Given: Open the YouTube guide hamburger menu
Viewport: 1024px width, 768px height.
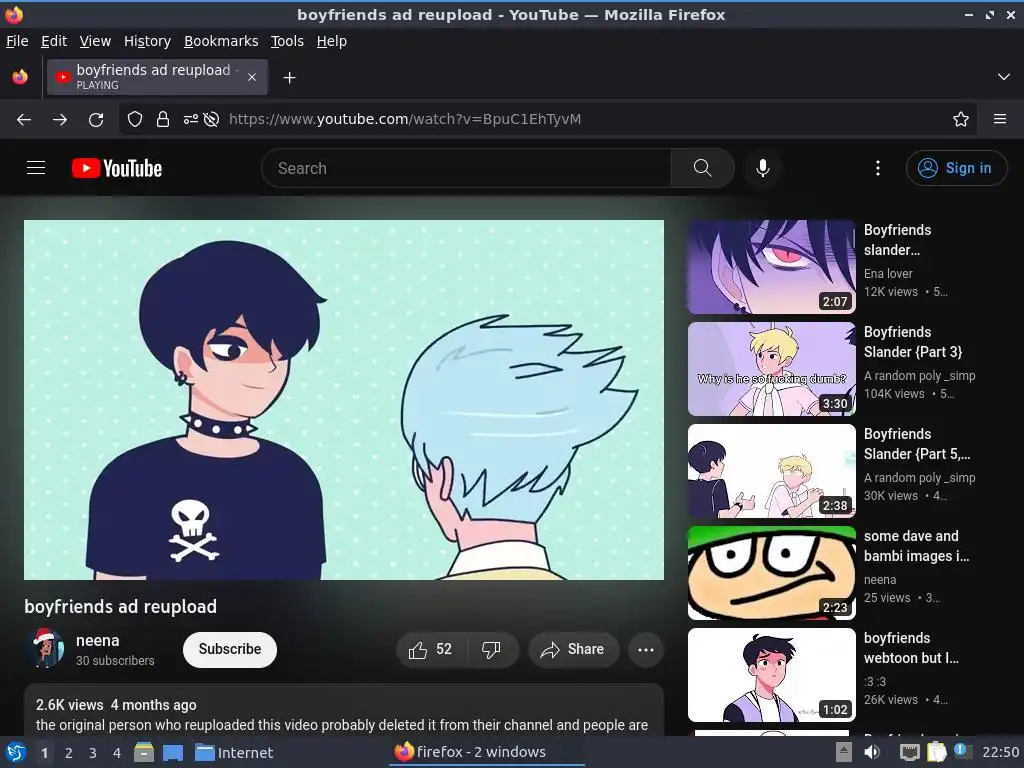Looking at the screenshot, I should (x=36, y=168).
